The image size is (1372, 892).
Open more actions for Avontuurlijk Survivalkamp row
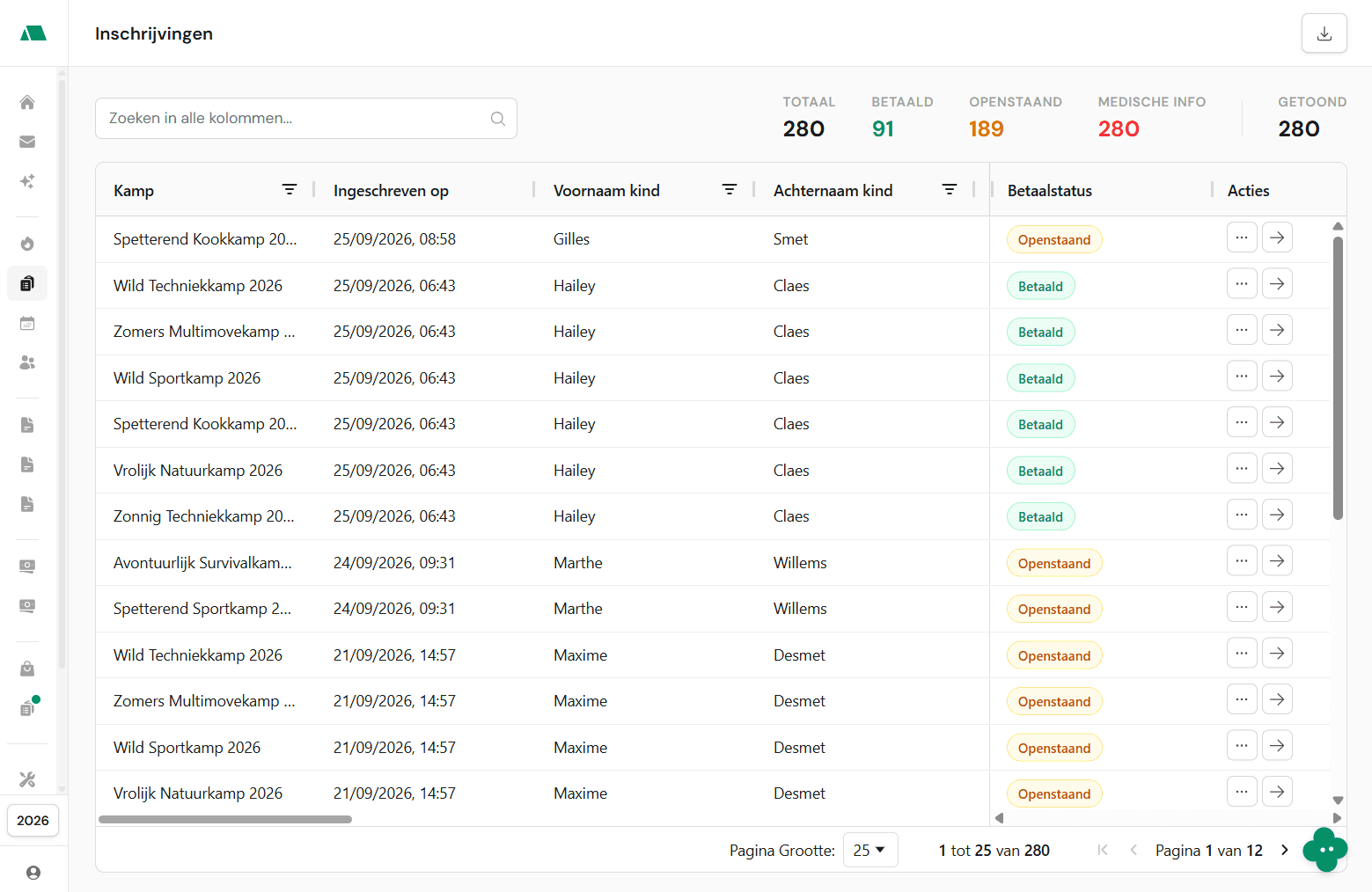[1242, 560]
